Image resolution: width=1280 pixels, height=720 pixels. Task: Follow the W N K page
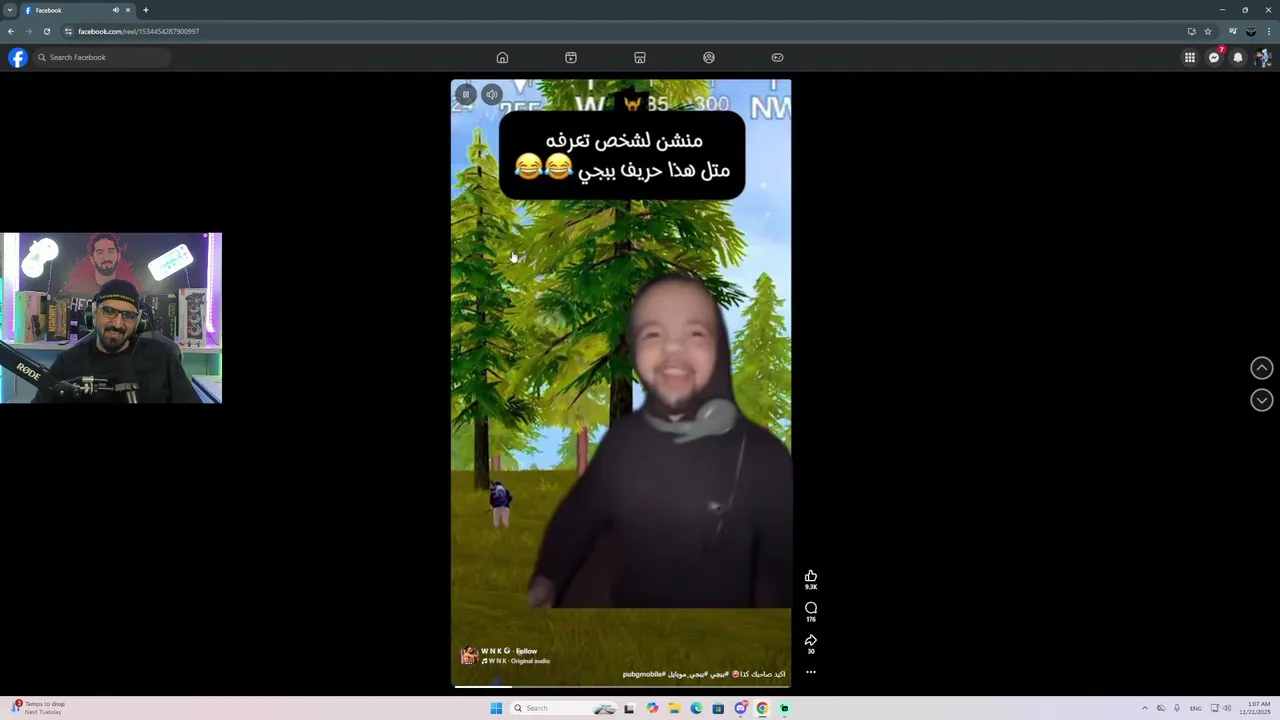coord(527,651)
